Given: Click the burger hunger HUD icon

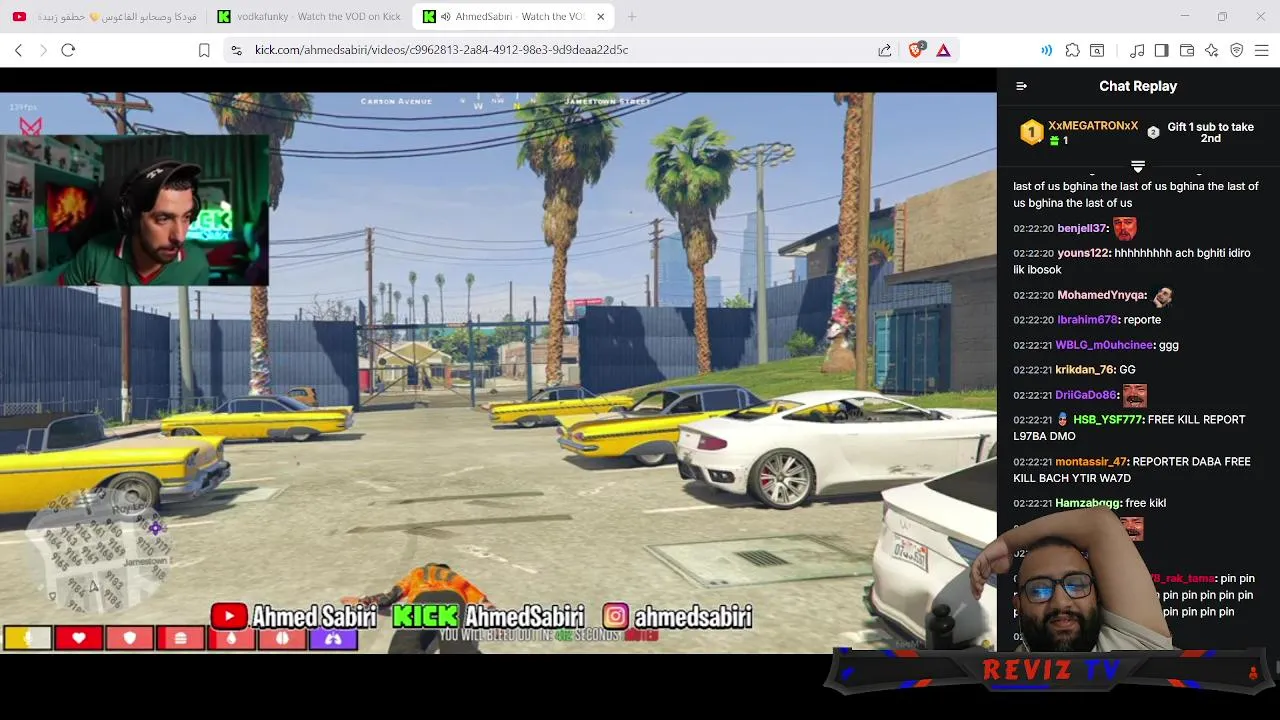Looking at the screenshot, I should [181, 638].
